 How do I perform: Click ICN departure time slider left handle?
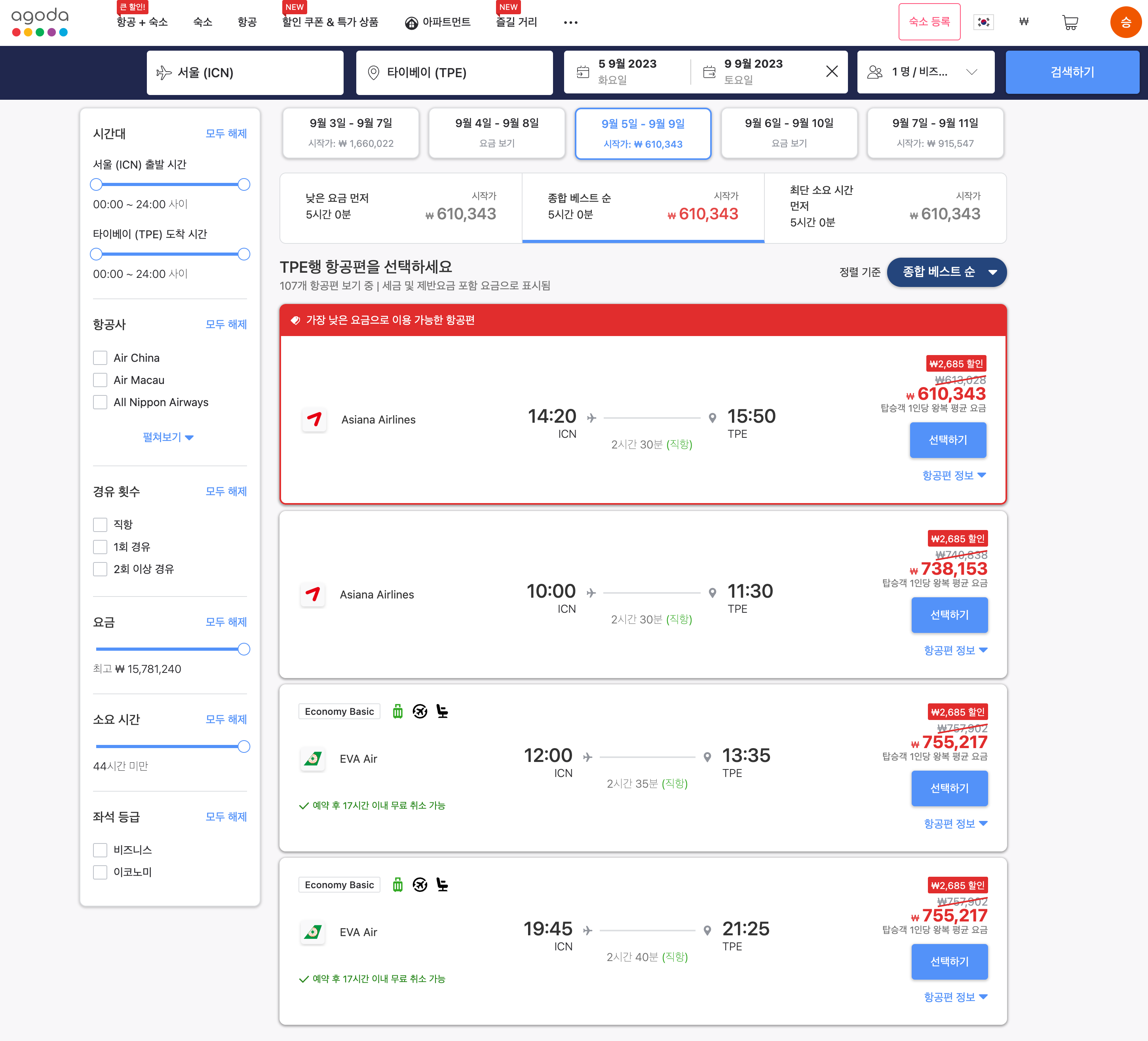pyautogui.click(x=96, y=184)
